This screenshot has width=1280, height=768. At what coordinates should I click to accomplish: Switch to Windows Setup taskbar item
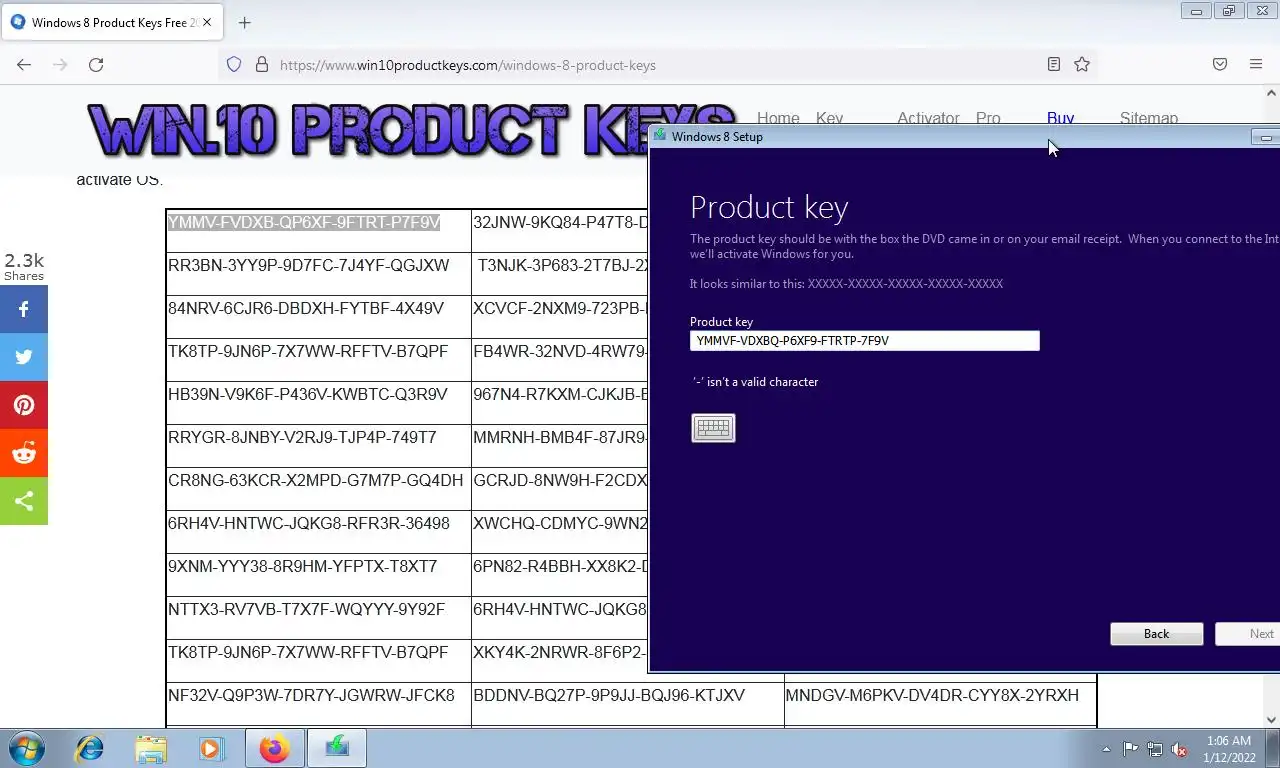tap(337, 748)
